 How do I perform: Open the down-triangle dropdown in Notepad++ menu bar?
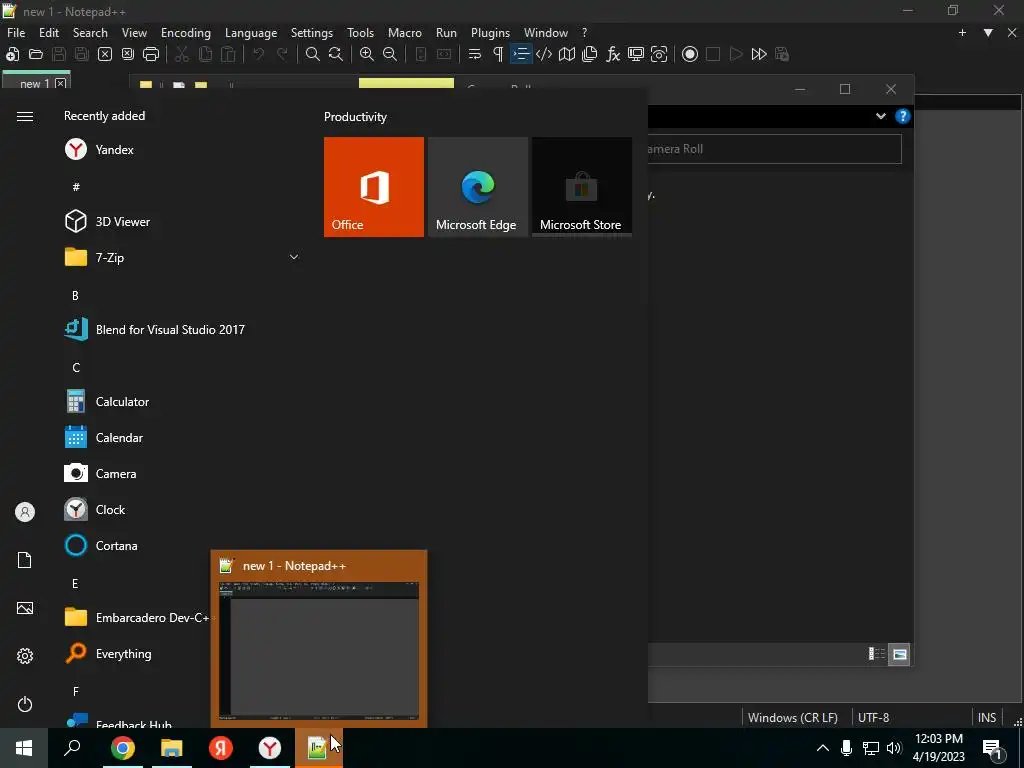[x=988, y=33]
